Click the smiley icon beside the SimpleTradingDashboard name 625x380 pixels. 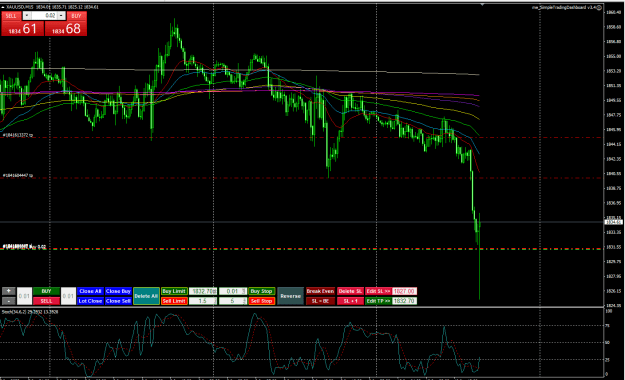599,7
